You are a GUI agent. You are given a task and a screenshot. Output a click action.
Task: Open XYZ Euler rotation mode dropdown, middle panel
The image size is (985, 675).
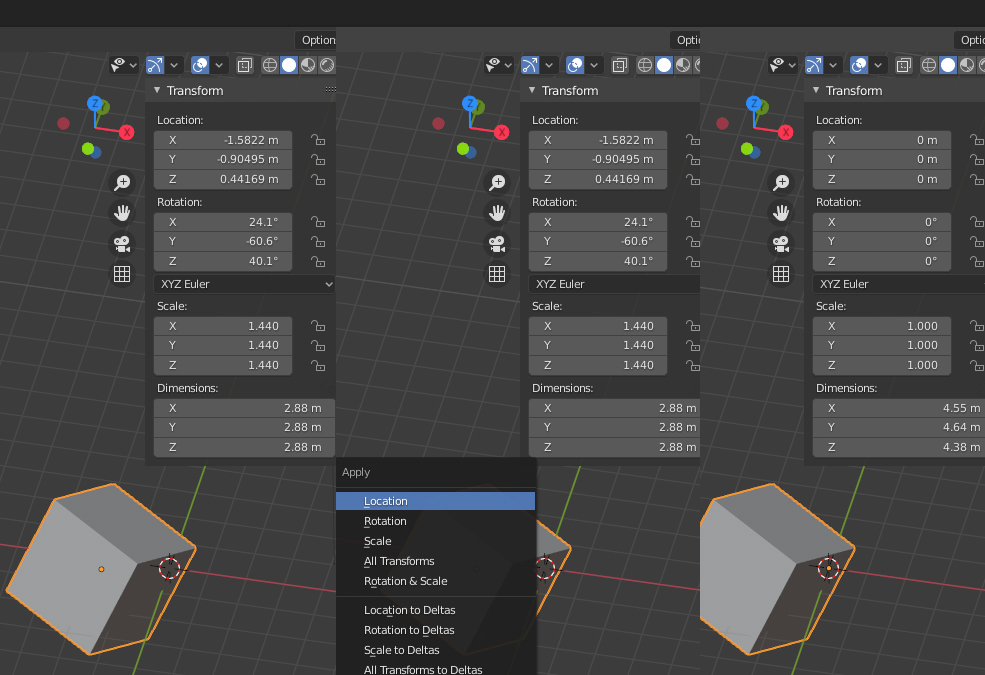pos(614,284)
